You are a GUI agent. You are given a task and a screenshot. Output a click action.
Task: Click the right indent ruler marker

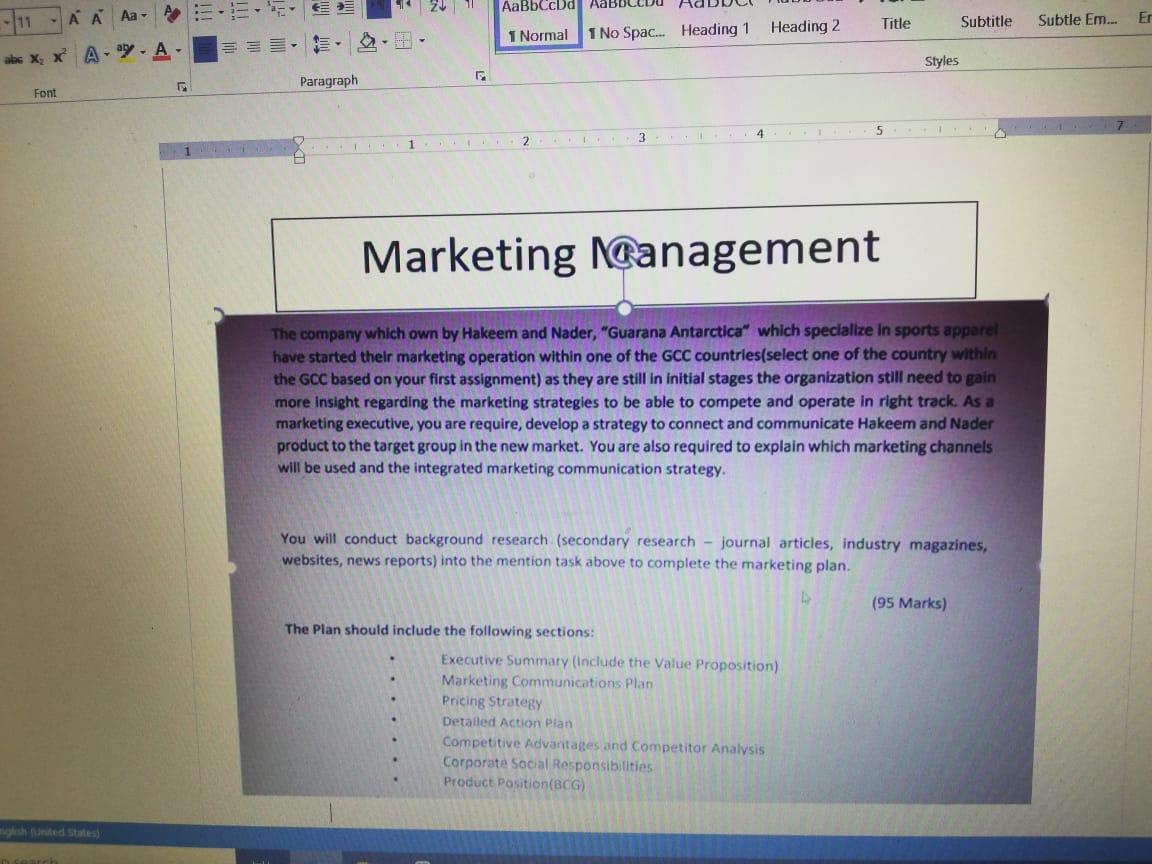point(1000,132)
